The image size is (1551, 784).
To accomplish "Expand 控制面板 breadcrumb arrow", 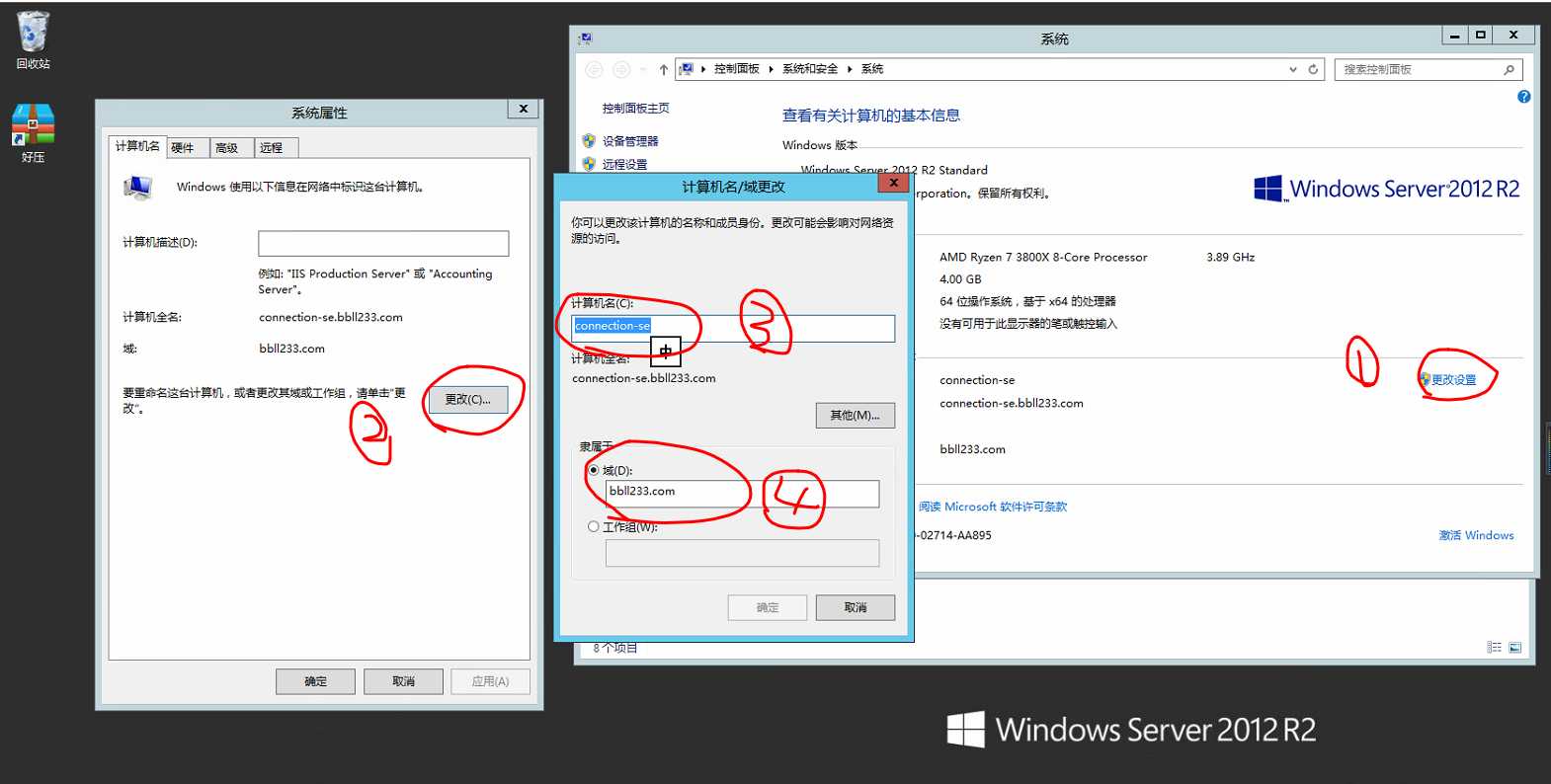I will pos(771,69).
